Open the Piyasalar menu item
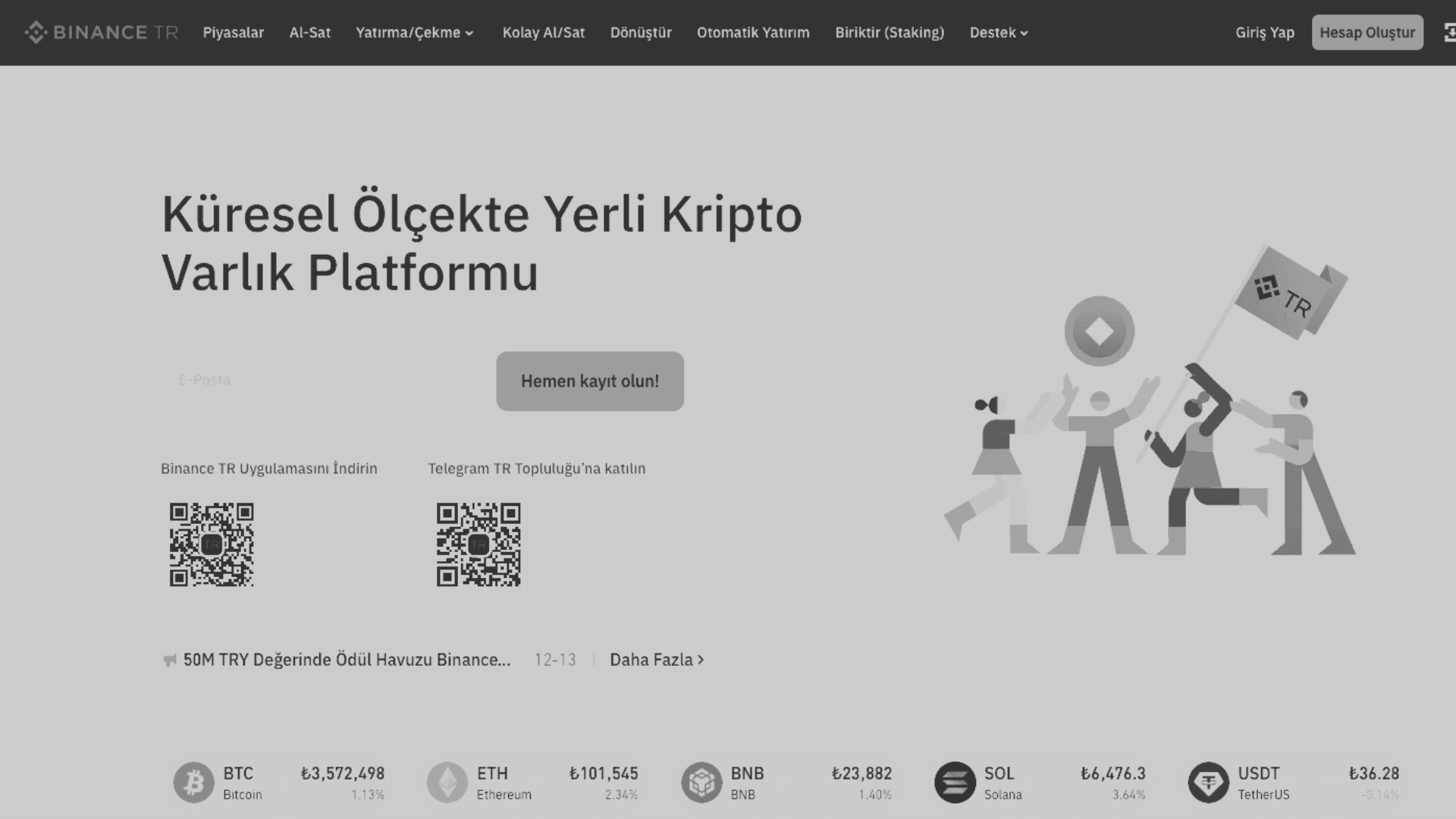 pyautogui.click(x=233, y=33)
